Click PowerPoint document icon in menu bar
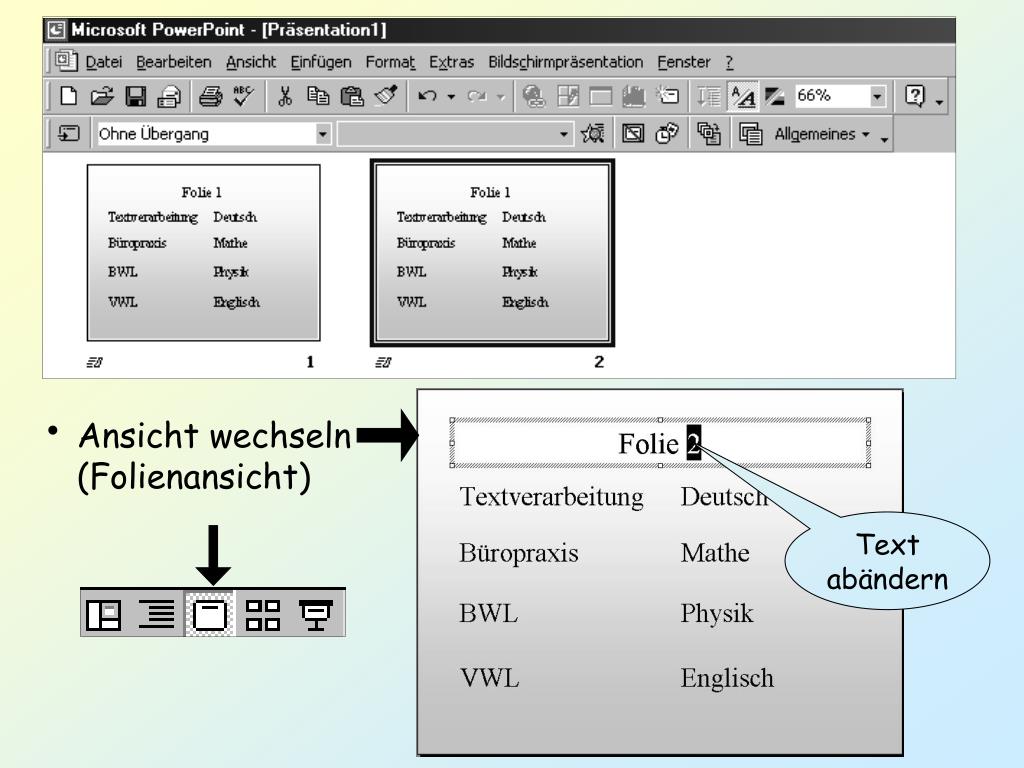The height and width of the screenshot is (768, 1024). pos(66,61)
